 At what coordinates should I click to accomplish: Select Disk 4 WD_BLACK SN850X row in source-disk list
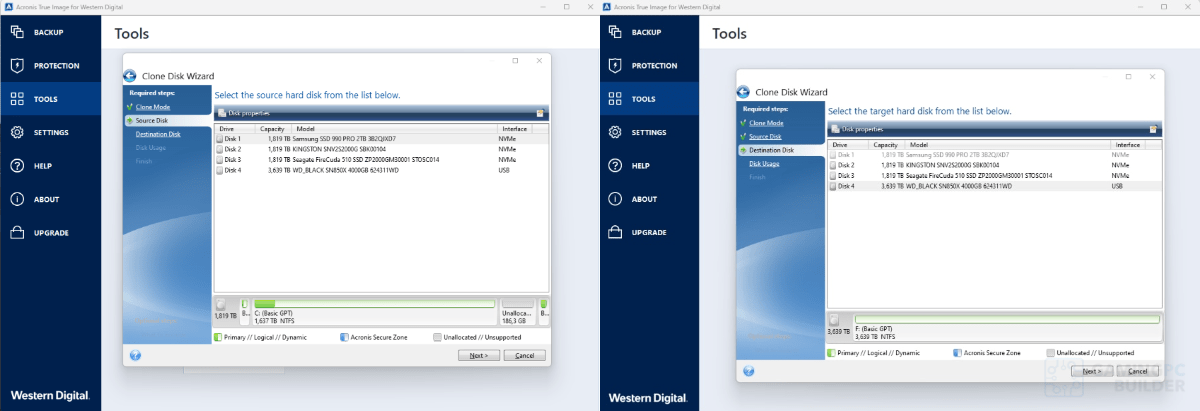(x=381, y=170)
